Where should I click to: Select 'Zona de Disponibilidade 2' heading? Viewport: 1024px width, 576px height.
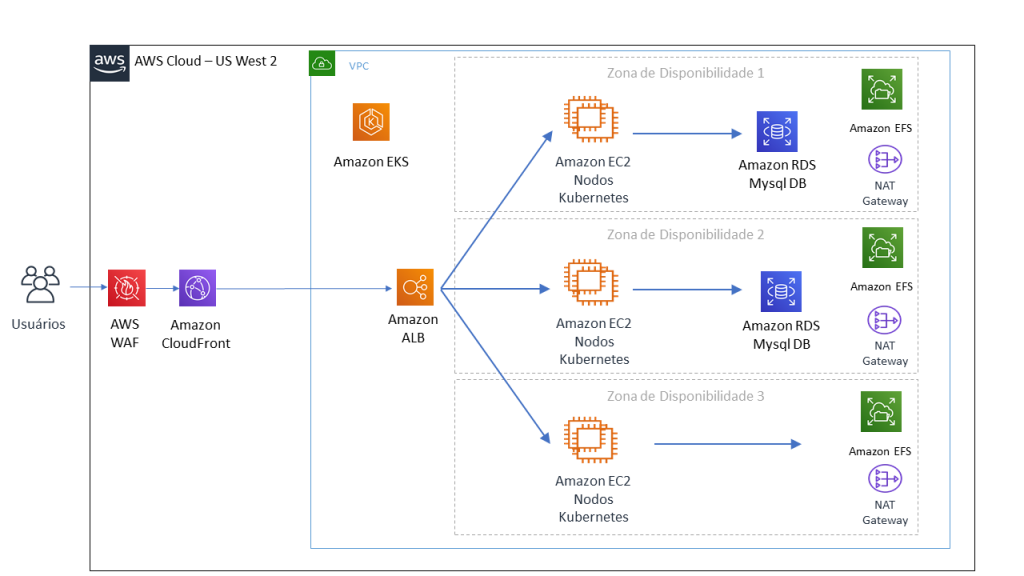click(685, 234)
